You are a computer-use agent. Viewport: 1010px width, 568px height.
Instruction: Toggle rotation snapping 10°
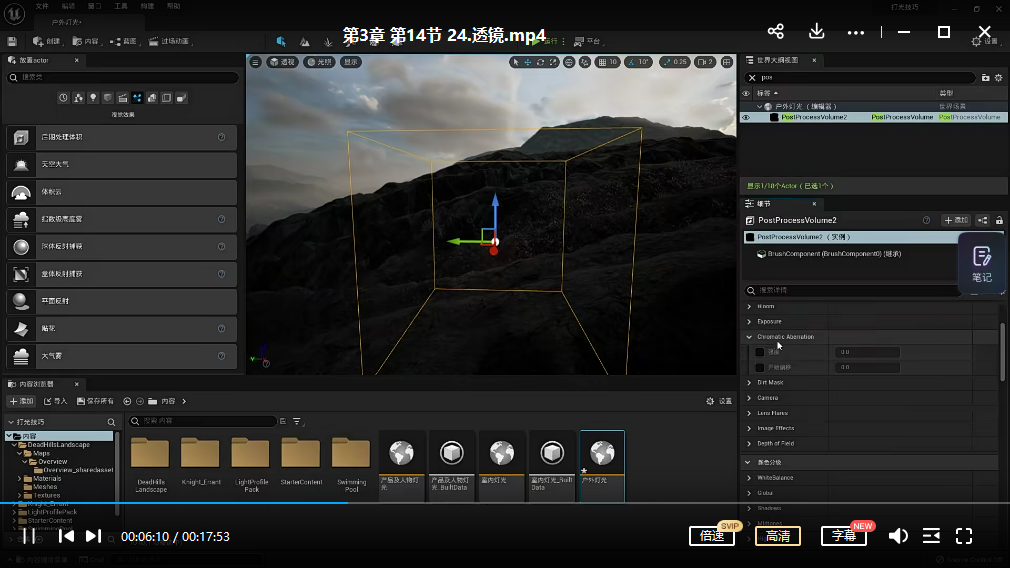pyautogui.click(x=638, y=62)
